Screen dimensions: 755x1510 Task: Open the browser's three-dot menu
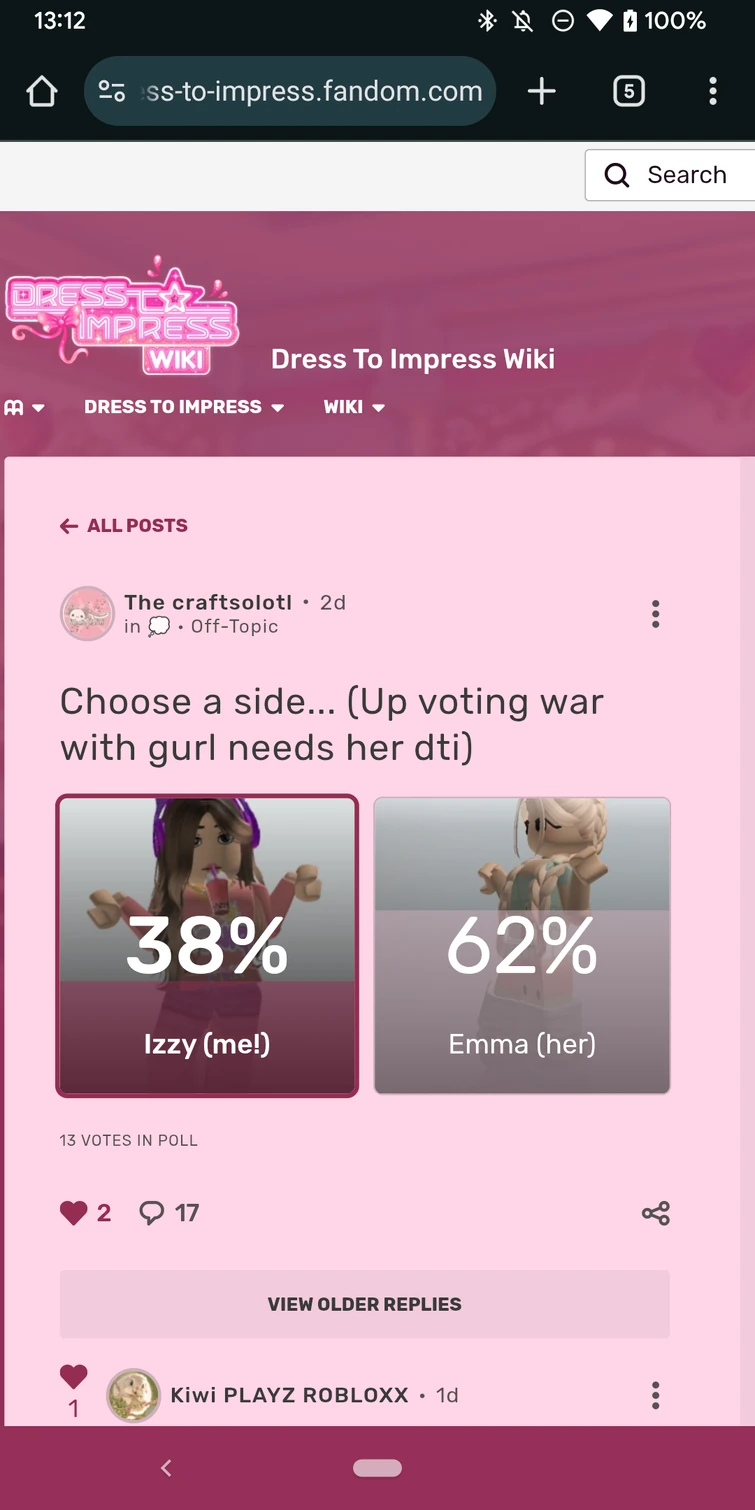[x=712, y=90]
